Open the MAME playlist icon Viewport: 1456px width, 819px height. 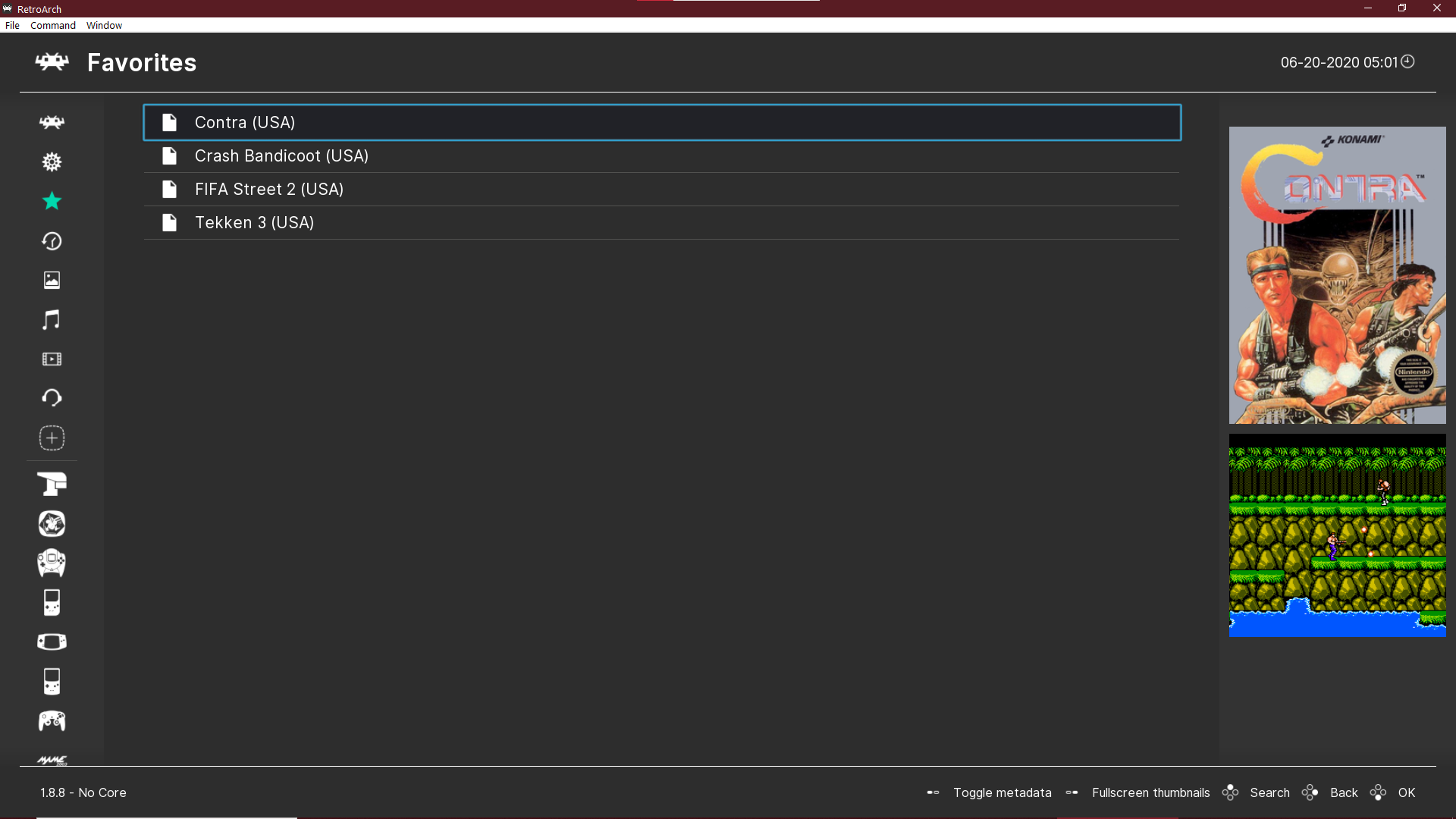pos(52,760)
